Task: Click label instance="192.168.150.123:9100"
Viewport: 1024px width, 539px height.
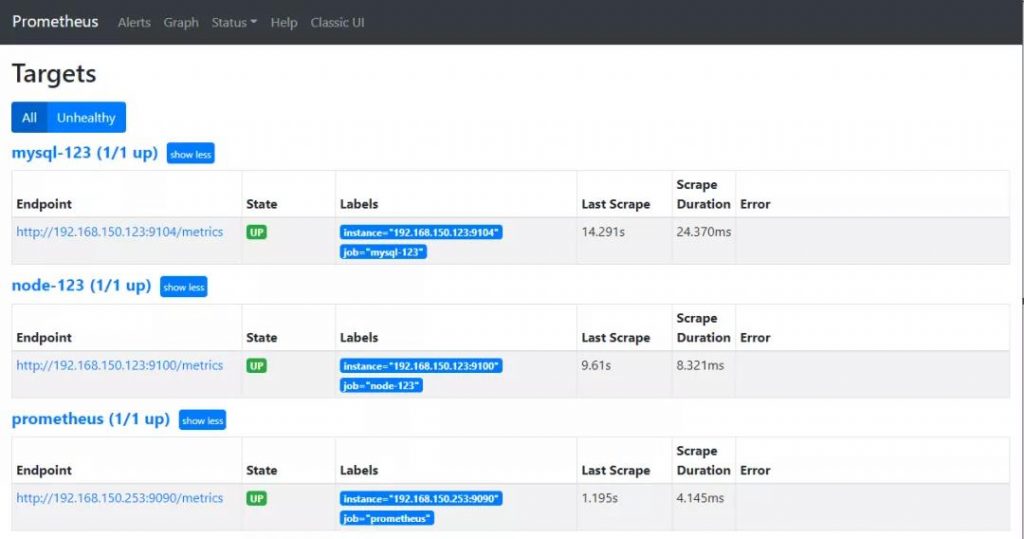Action: pyautogui.click(x=421, y=366)
